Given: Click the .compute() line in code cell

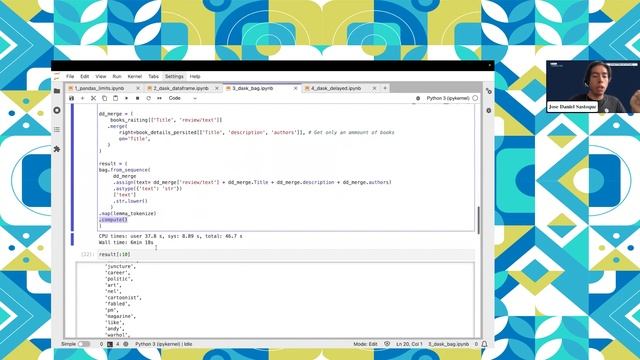Looking at the screenshot, I should [113, 220].
